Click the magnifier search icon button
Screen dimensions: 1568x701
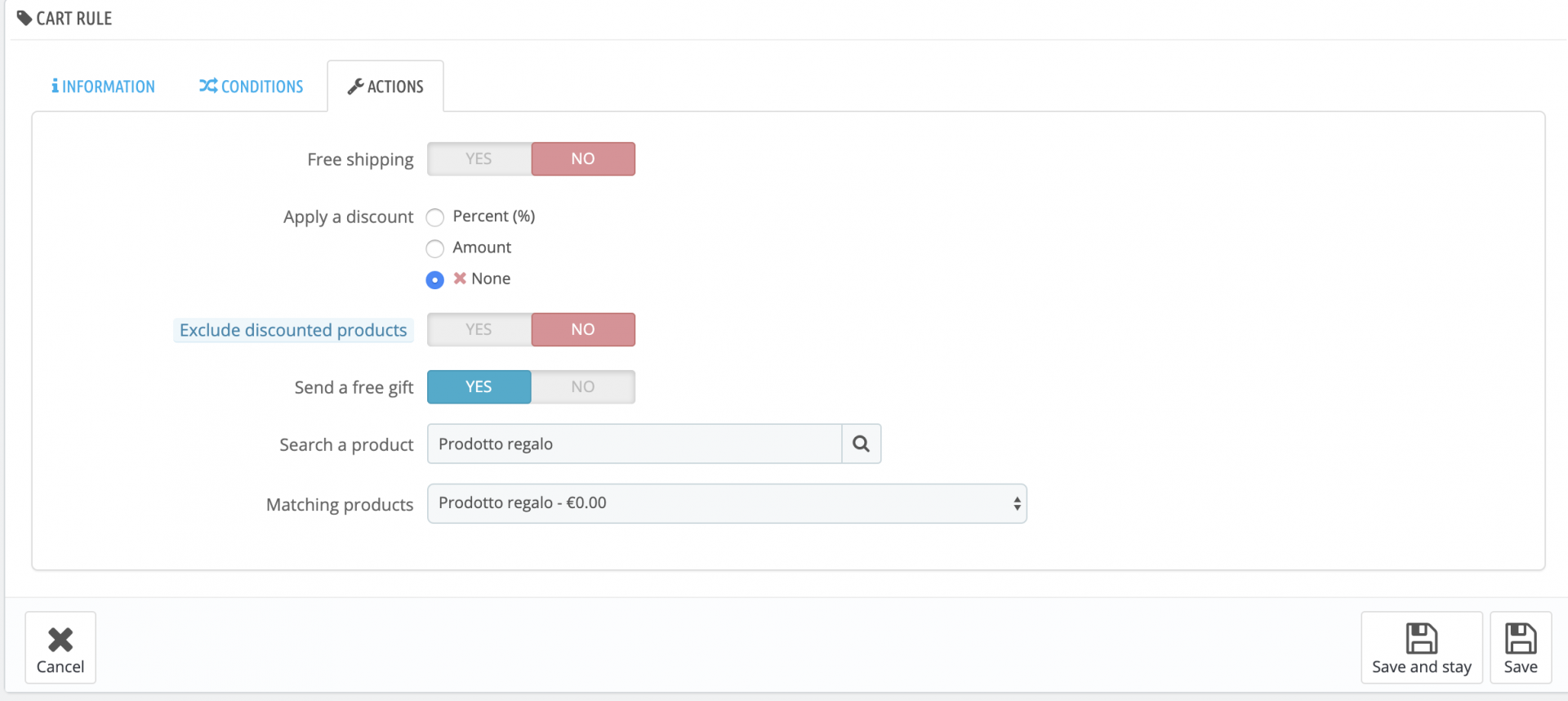(x=861, y=444)
